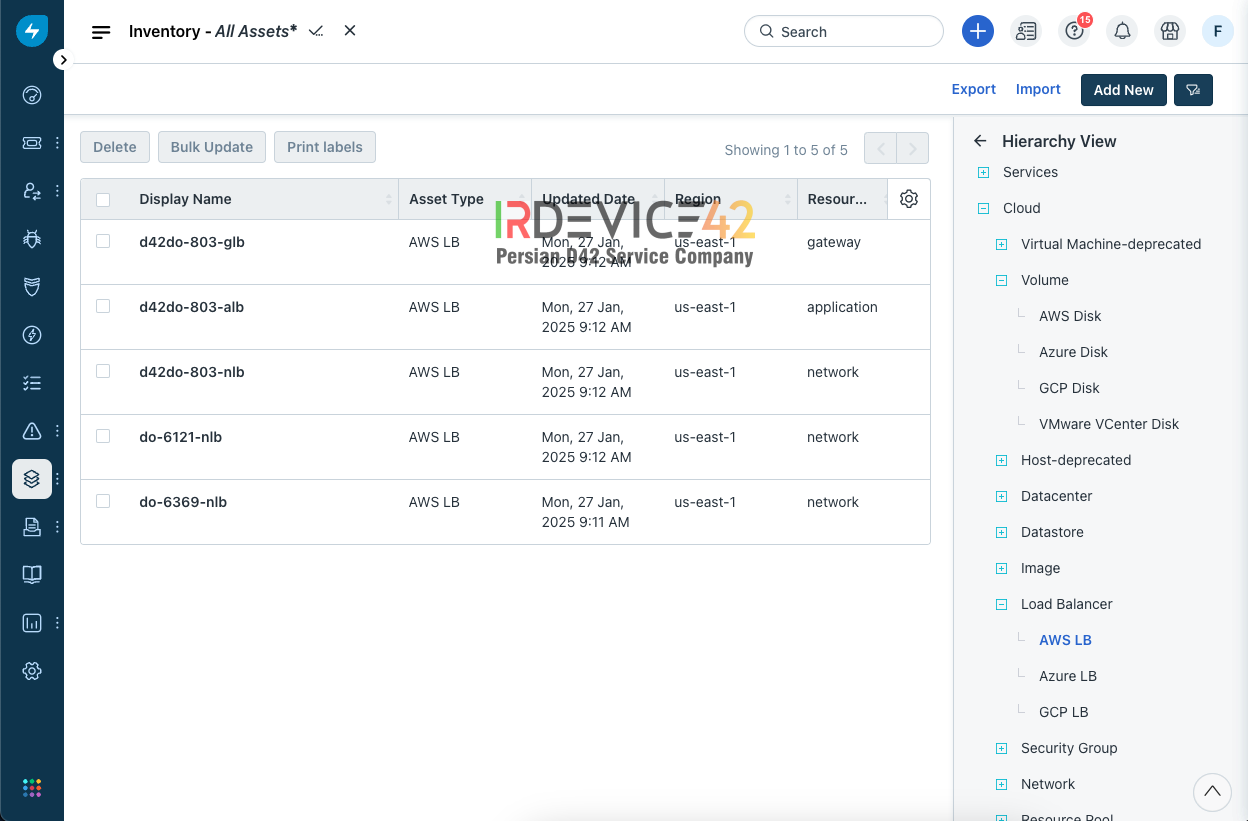Expand the Datastore node
This screenshot has height=821, width=1248.
[x=1001, y=533]
